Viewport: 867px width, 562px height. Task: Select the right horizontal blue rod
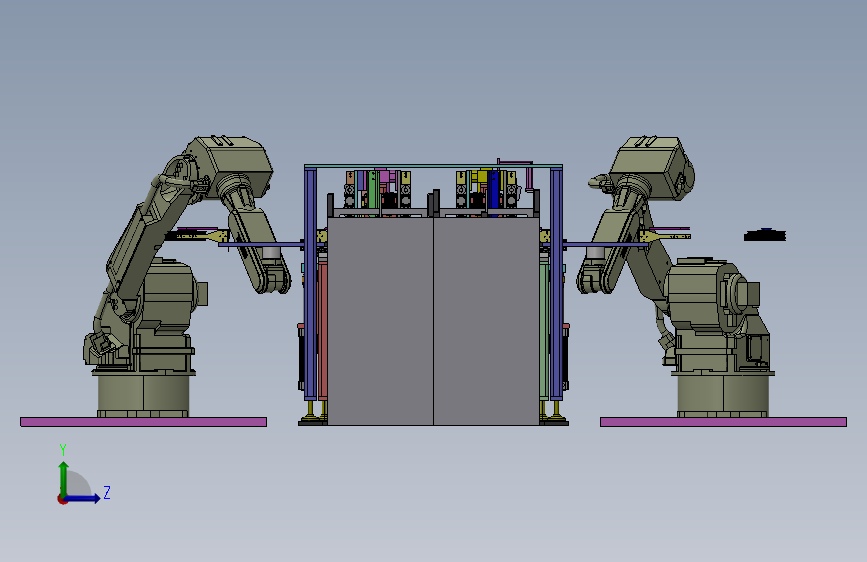(x=606, y=244)
